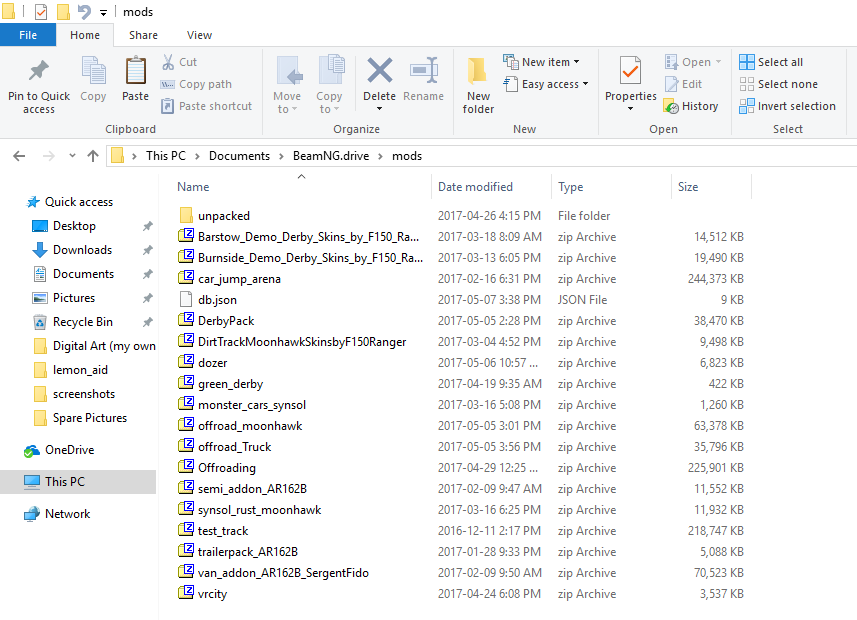
Task: Click the Delete red X icon
Action: (379, 71)
